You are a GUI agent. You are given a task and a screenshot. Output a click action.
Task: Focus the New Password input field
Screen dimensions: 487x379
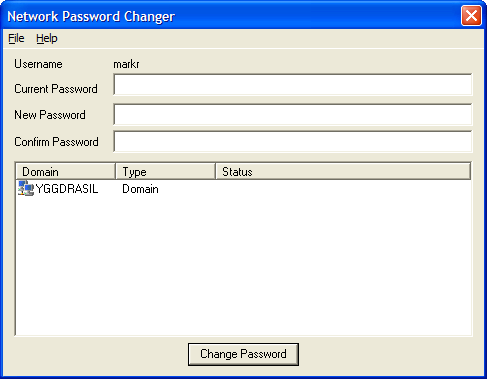[293, 114]
